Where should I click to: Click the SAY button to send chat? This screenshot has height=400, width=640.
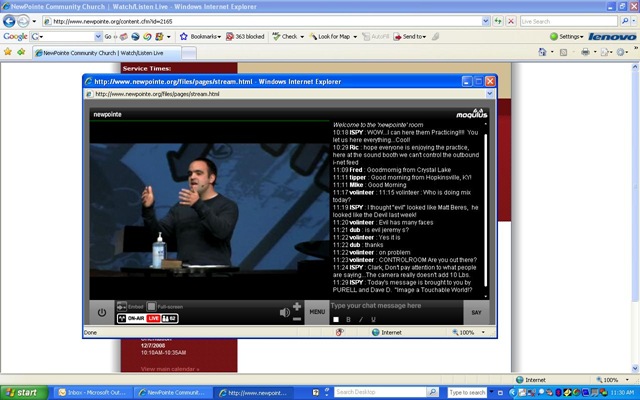pos(476,312)
